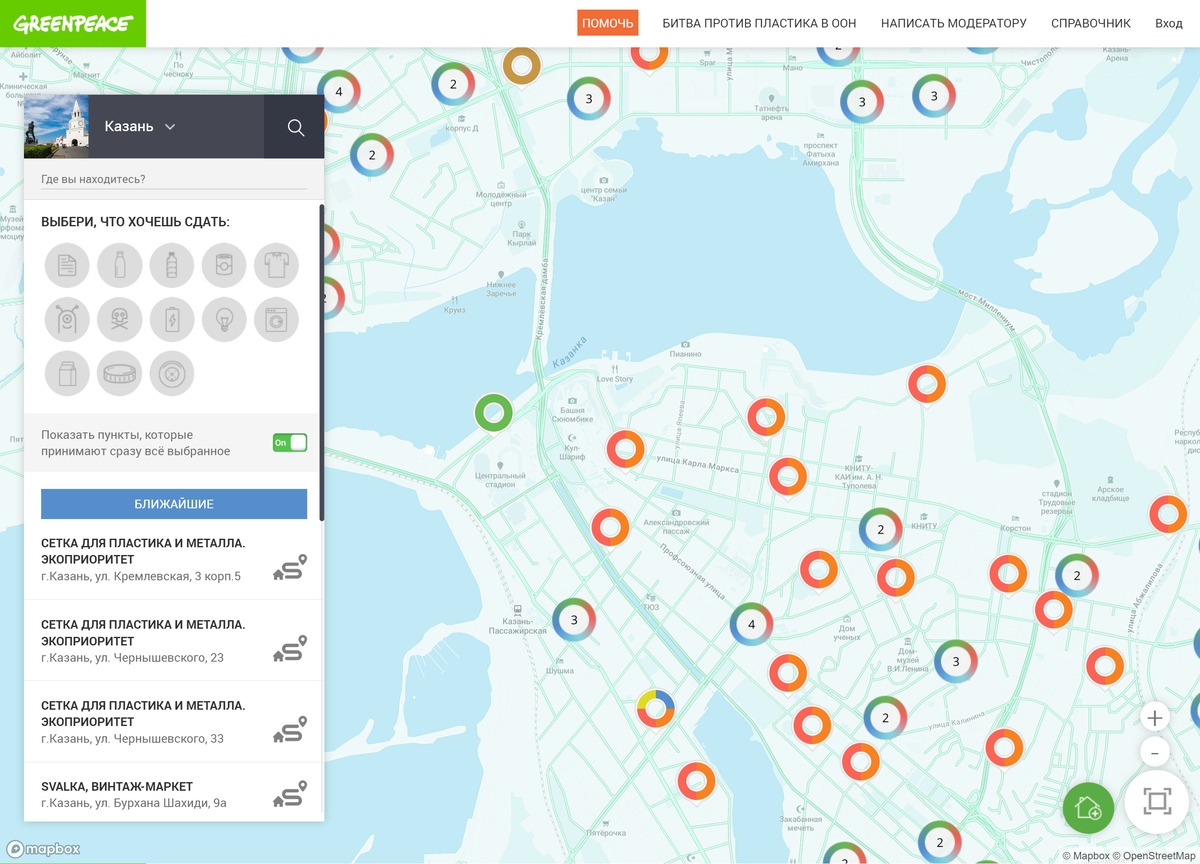Open cluster 3 near Дом-музей Ленина

click(957, 662)
